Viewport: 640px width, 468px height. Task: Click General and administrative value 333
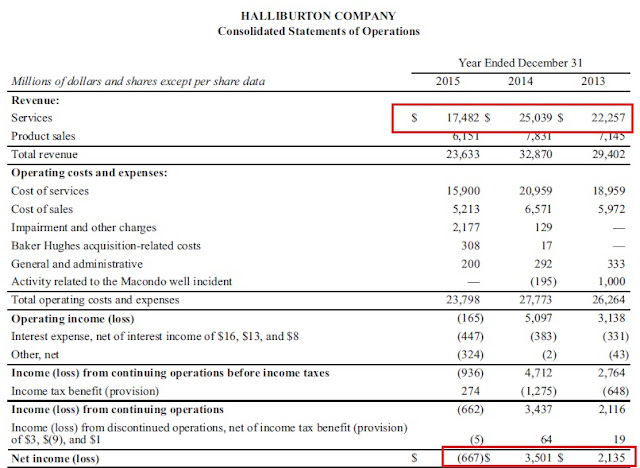point(616,264)
